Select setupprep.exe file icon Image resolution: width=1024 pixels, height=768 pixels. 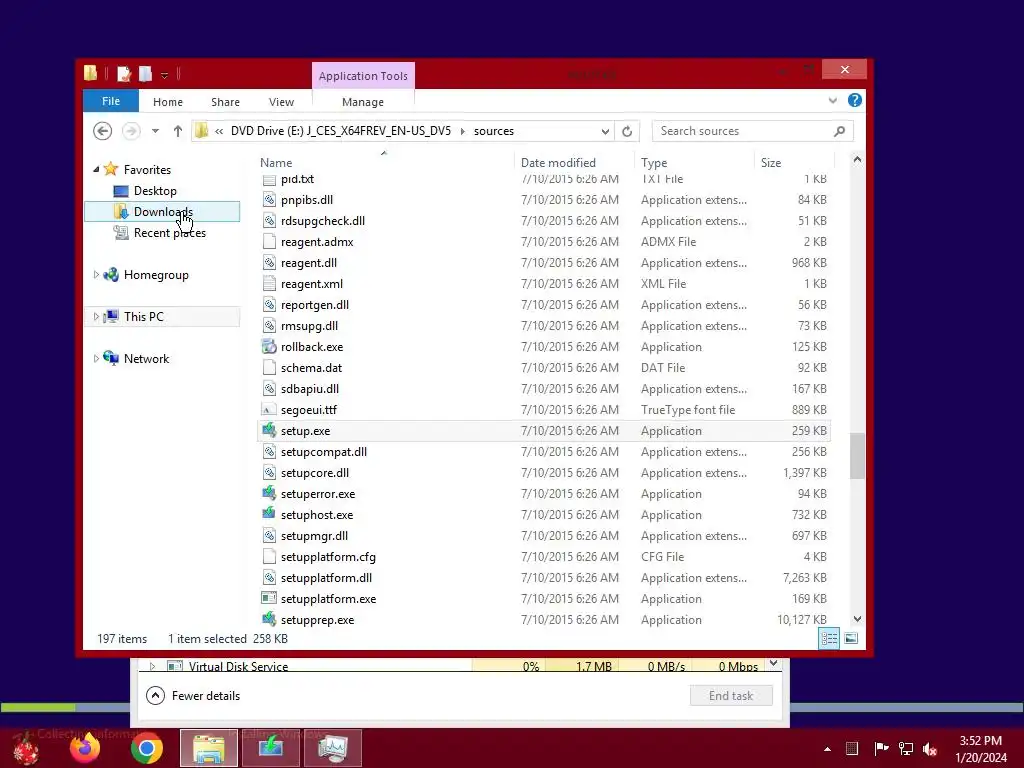(x=268, y=619)
